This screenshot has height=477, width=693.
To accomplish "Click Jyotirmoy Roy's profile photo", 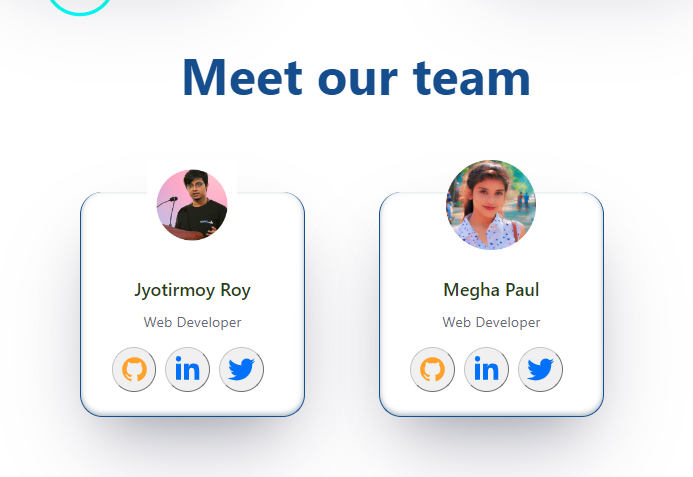I will [192, 205].
